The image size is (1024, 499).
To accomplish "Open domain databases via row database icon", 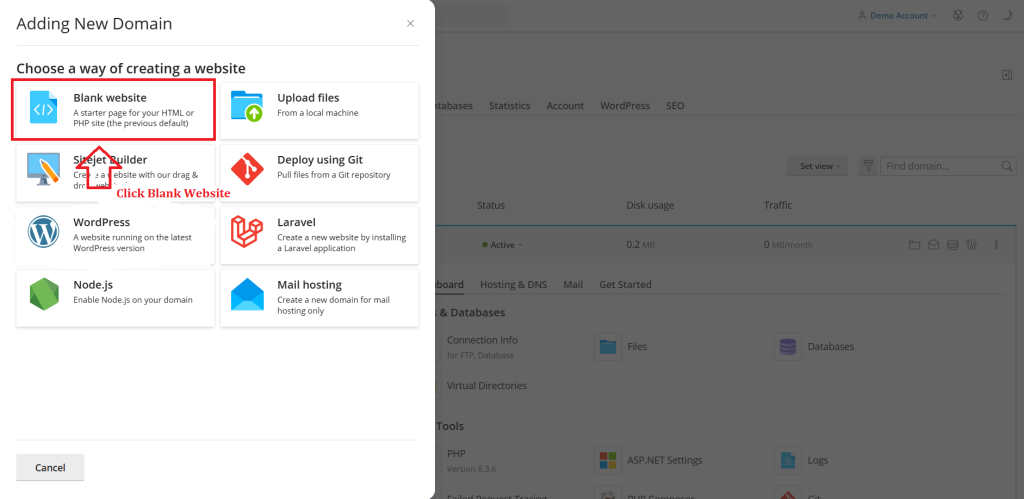I will [x=953, y=245].
